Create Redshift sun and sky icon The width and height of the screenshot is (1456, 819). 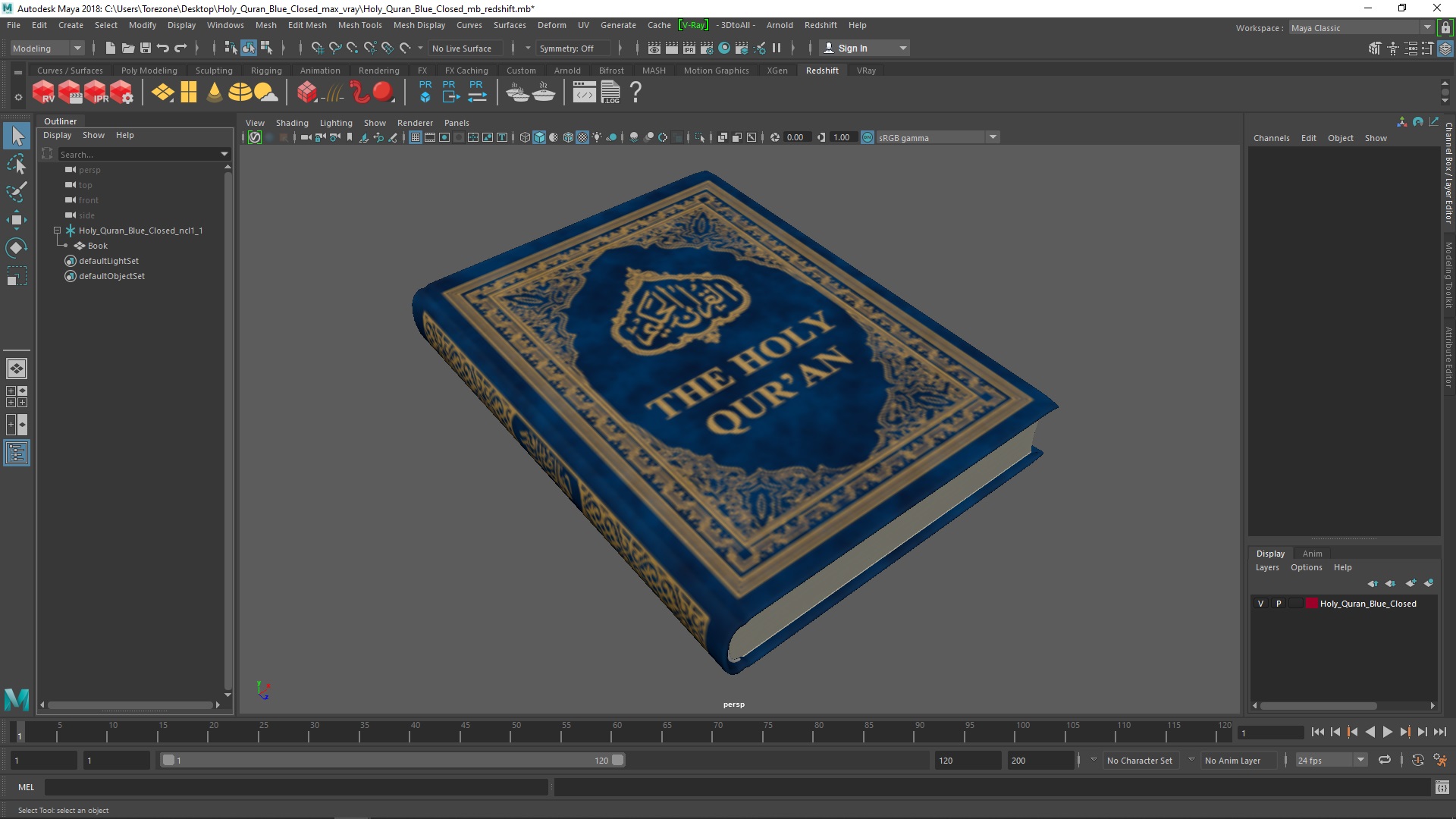[x=265, y=93]
